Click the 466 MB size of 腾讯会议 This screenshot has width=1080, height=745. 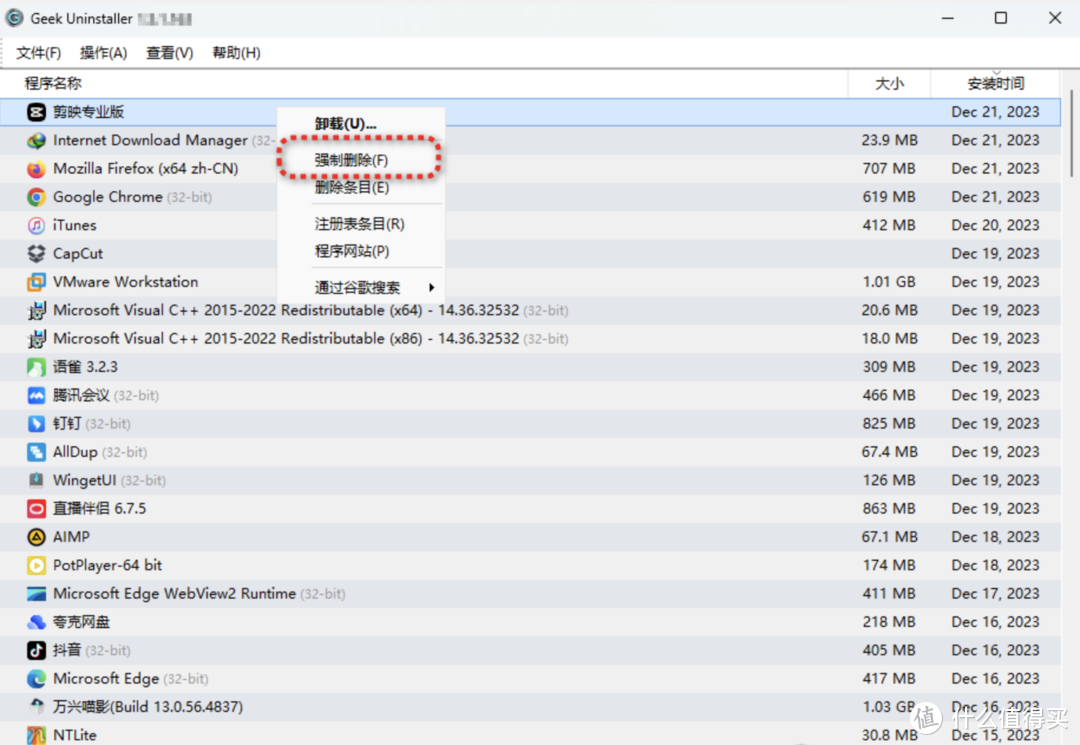(889, 395)
